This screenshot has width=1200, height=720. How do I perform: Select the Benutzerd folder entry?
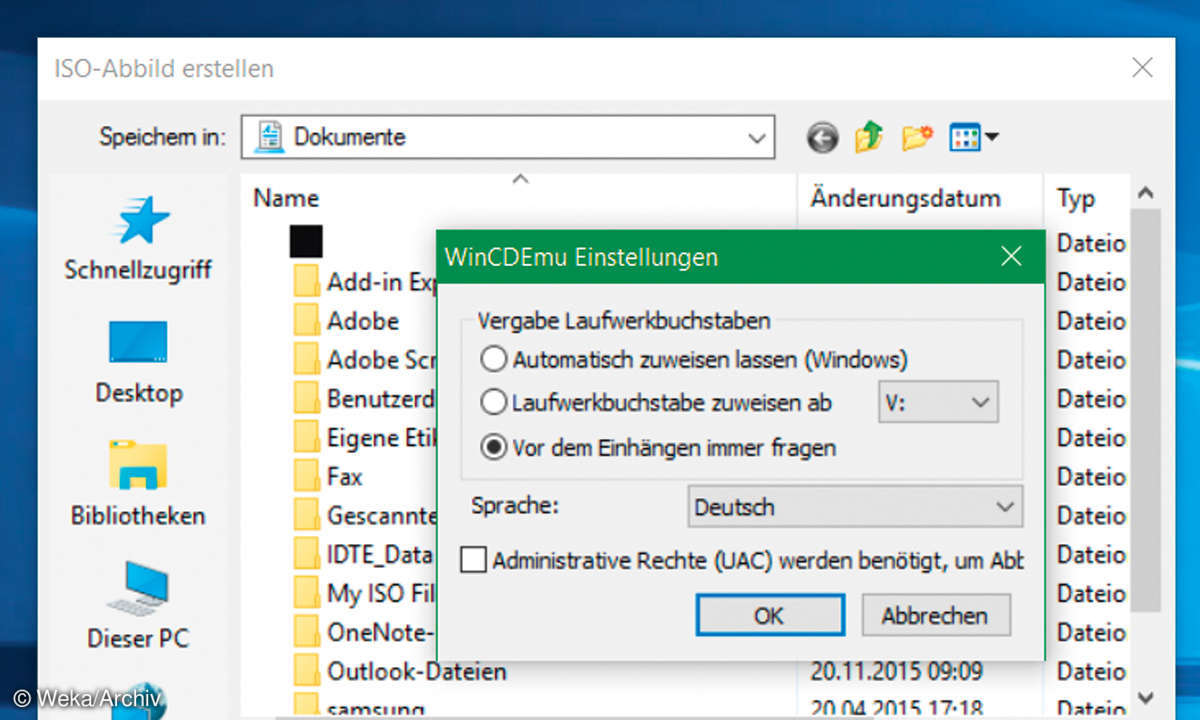coord(365,399)
